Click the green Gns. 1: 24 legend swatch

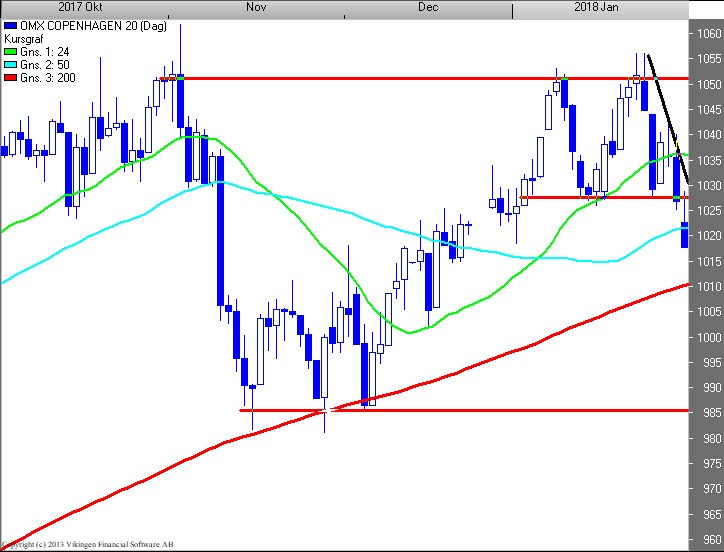[x=8, y=51]
